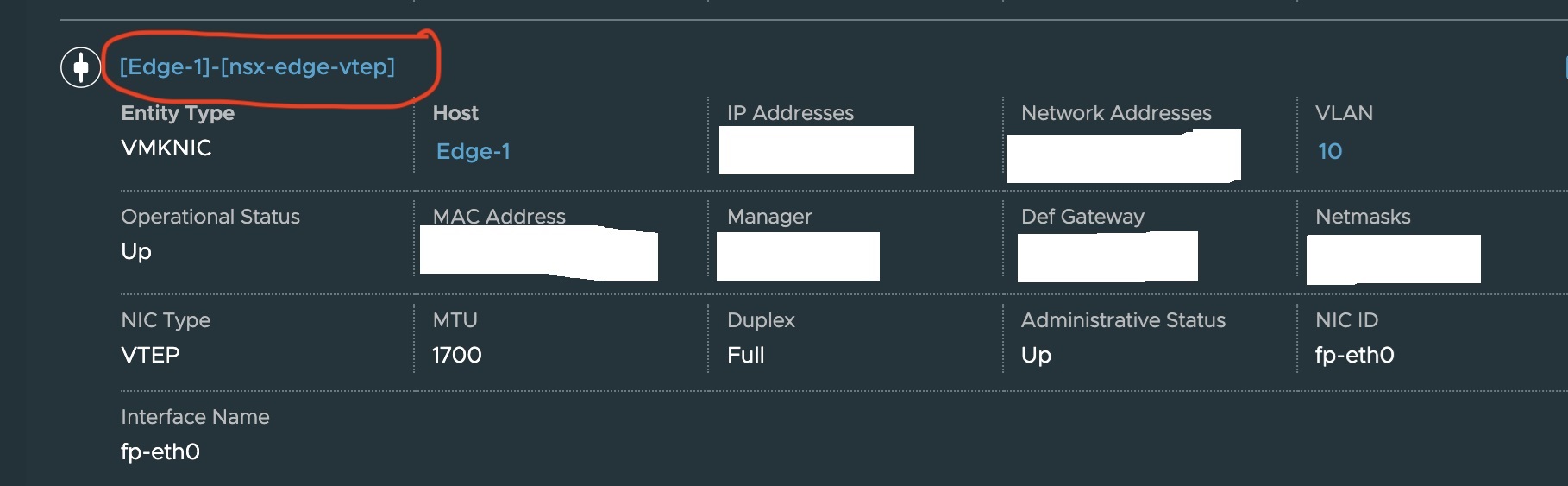Click the Up value under Administrative Status
This screenshot has width=1568, height=486.
(1036, 355)
